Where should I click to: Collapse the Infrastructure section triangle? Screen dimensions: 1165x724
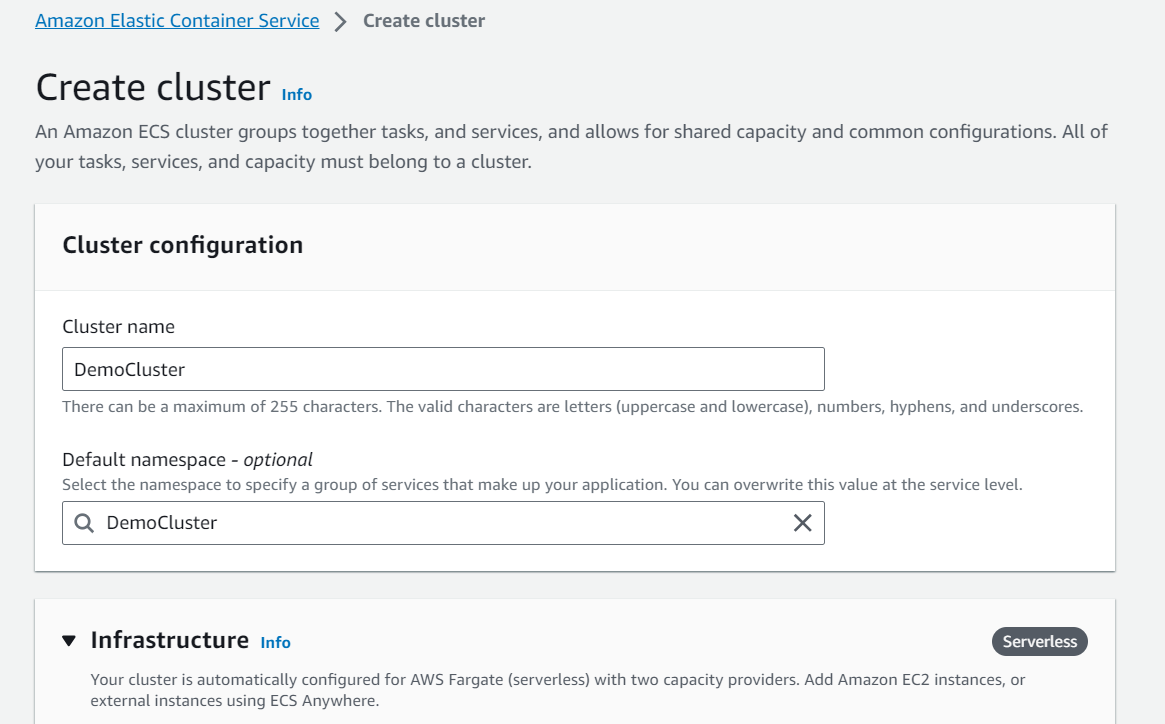[69, 641]
